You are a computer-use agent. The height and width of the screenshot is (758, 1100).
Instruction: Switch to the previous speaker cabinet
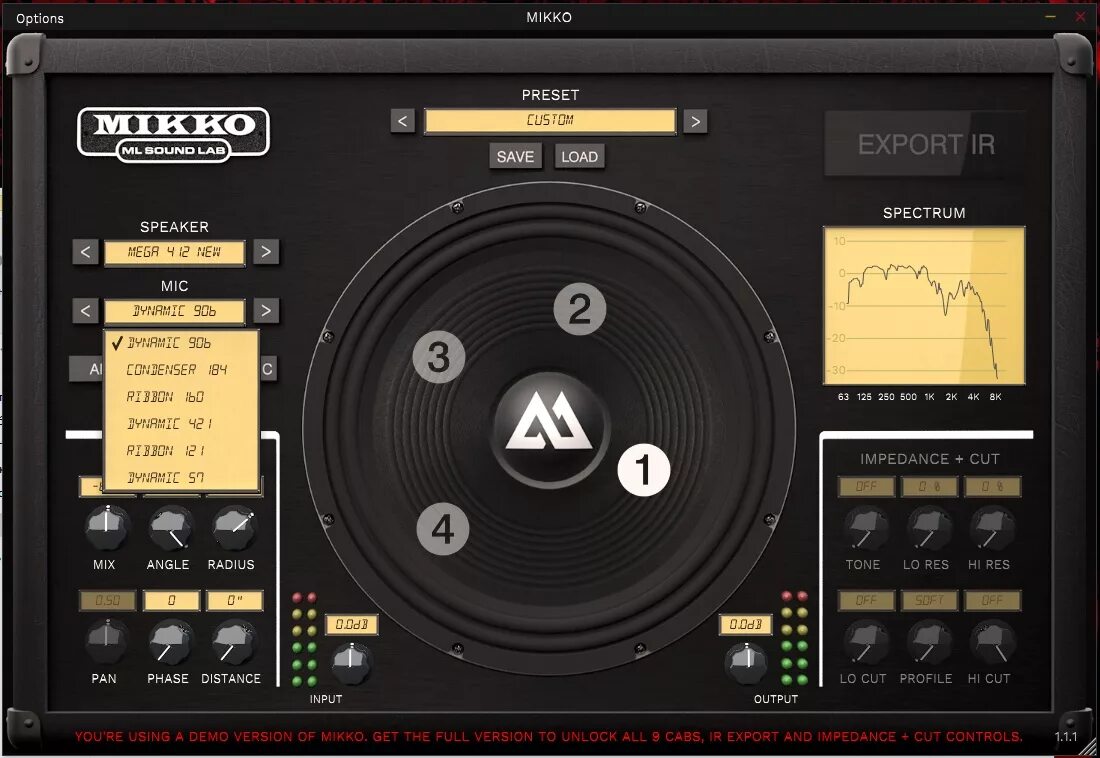click(x=85, y=252)
